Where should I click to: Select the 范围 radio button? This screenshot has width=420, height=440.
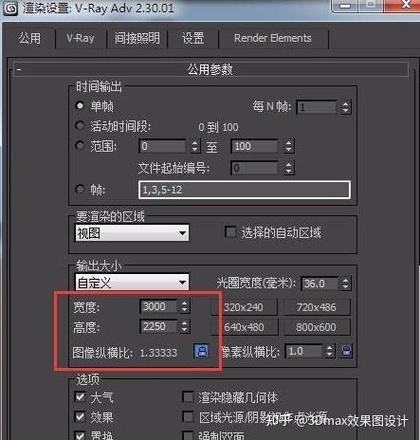tap(79, 146)
